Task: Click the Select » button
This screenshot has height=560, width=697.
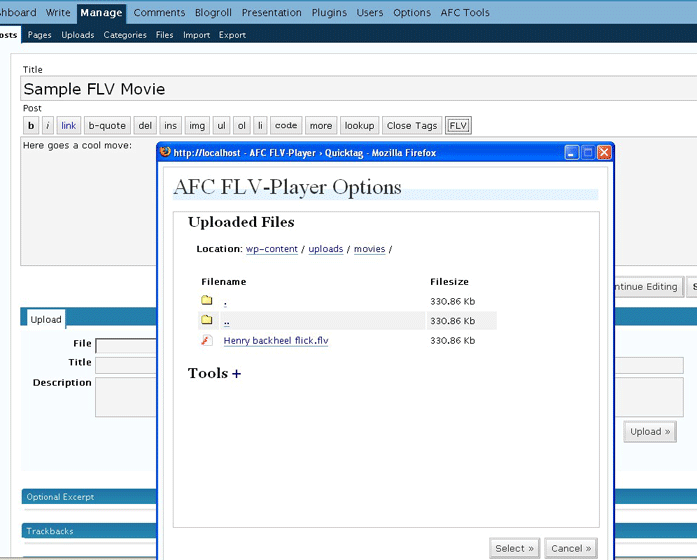Action: [514, 548]
